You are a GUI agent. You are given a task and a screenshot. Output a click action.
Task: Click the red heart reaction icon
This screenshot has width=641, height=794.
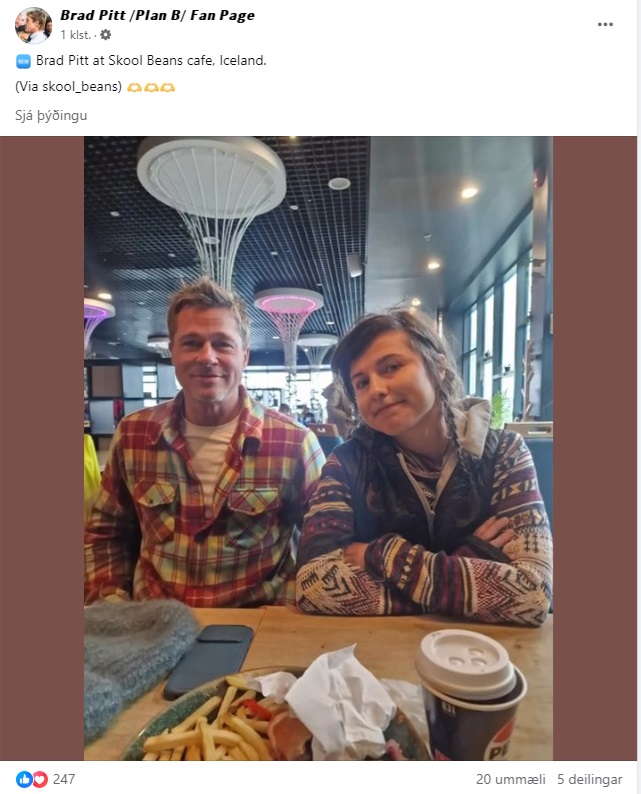[40, 779]
